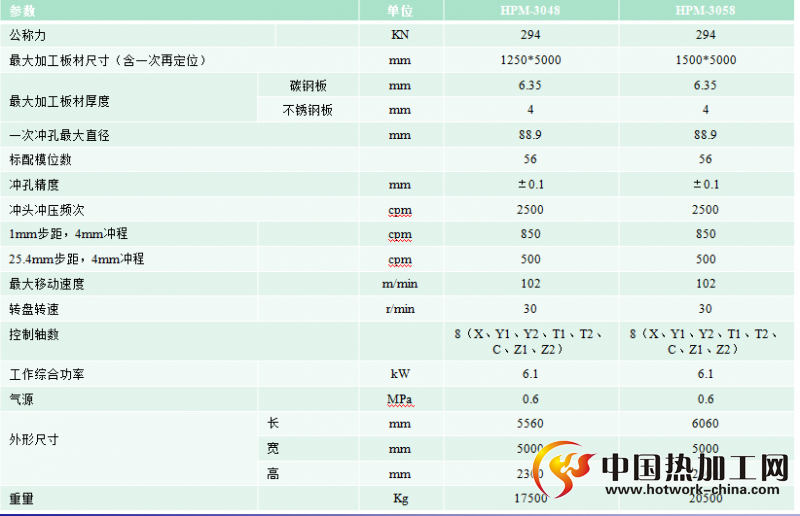Click the 高 sub-label
This screenshot has height=516, width=800.
(x=273, y=474)
